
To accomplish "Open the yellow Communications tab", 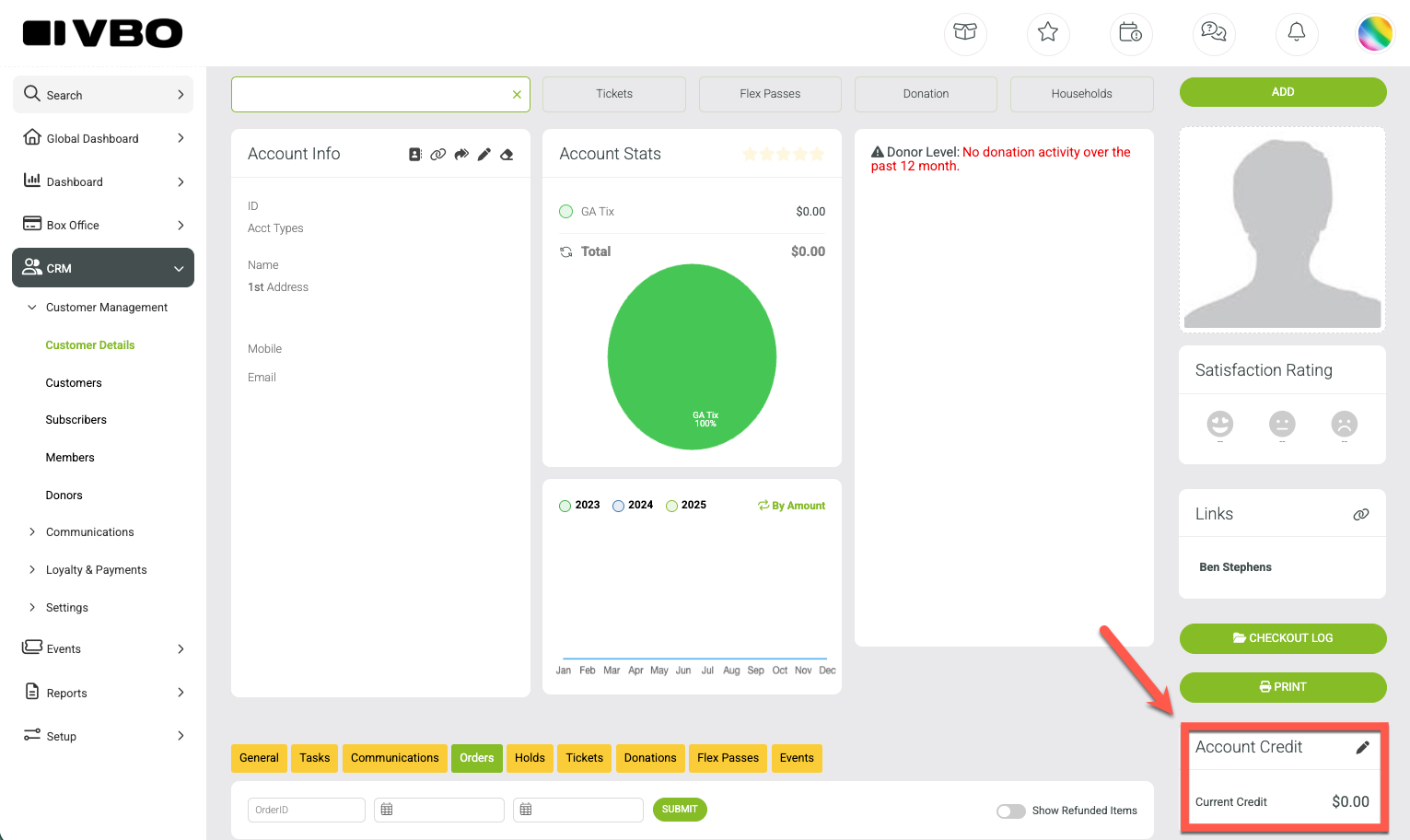I will tap(395, 758).
